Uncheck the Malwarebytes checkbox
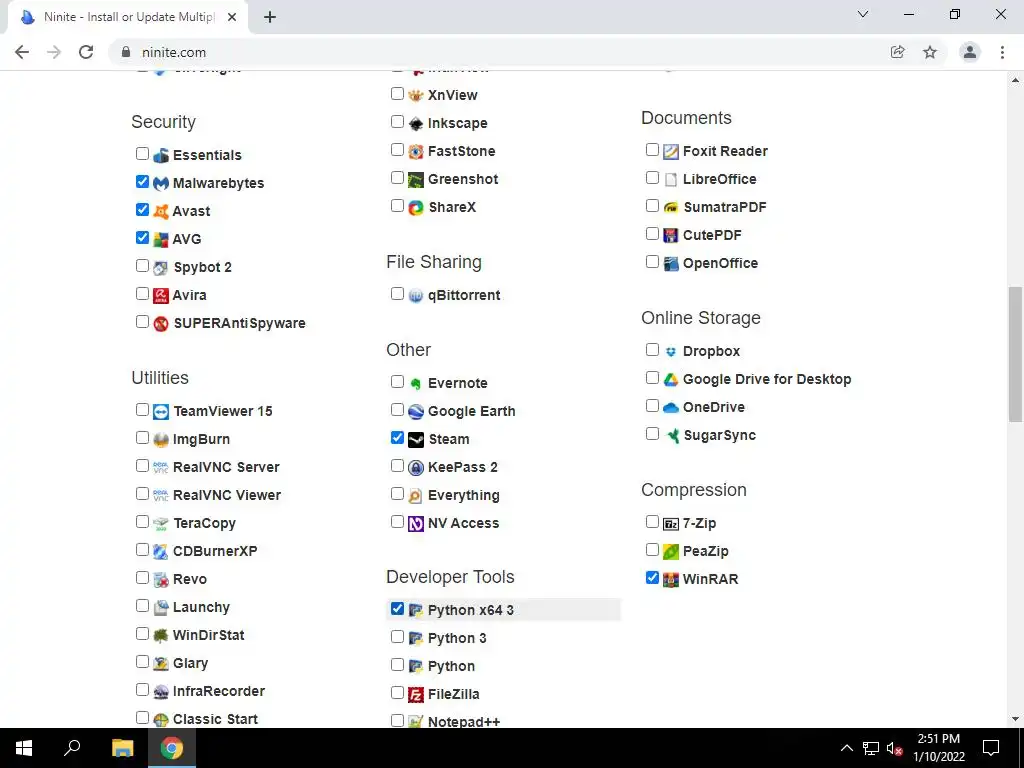 (x=142, y=182)
